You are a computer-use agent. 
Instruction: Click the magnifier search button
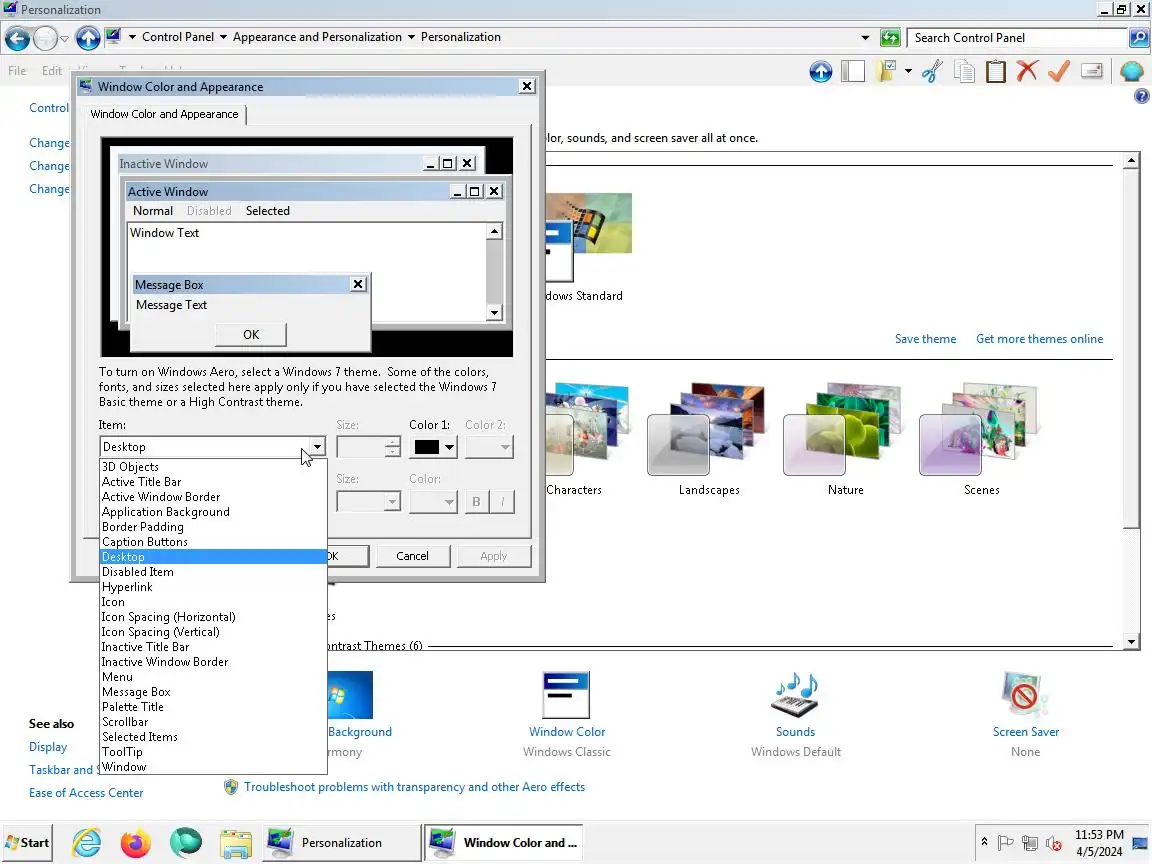coord(1138,37)
